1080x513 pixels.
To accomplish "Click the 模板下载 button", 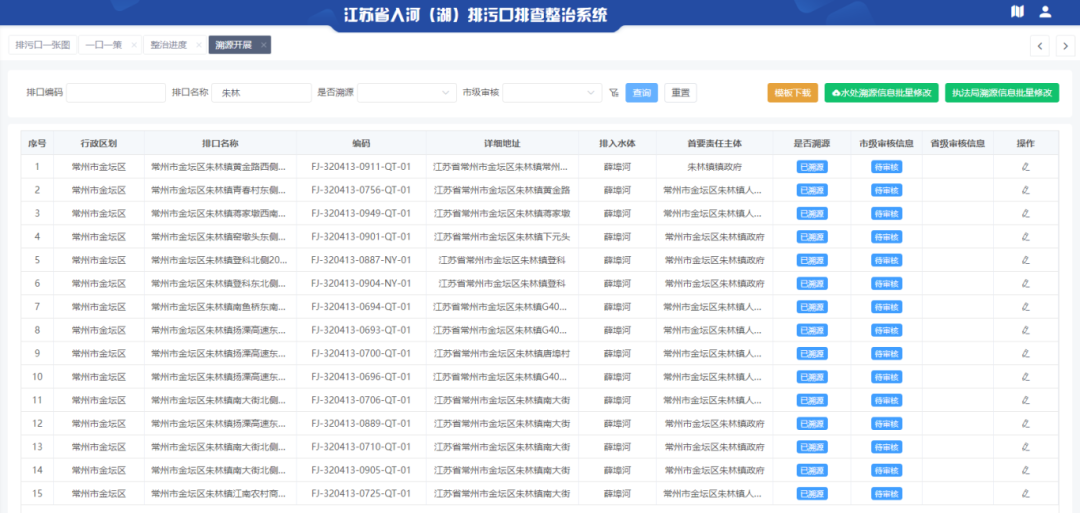I will 793,93.
